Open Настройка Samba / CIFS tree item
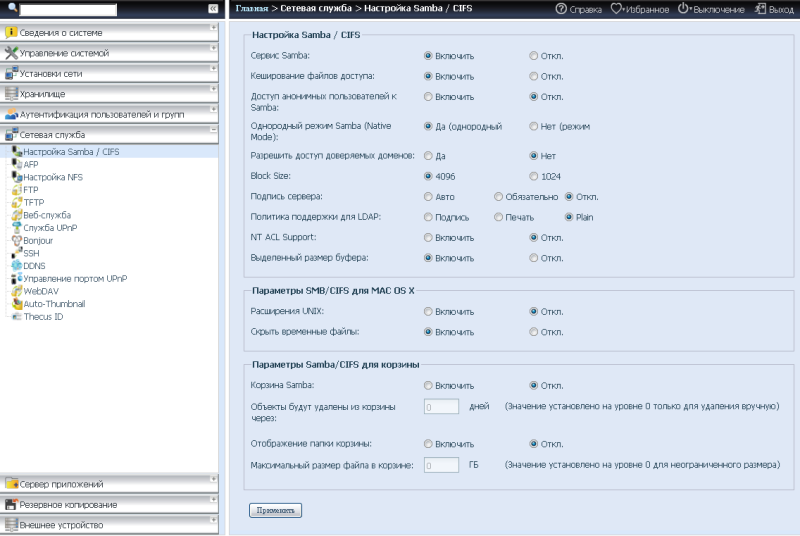Screen dimensions: 800x536 (x=71, y=151)
